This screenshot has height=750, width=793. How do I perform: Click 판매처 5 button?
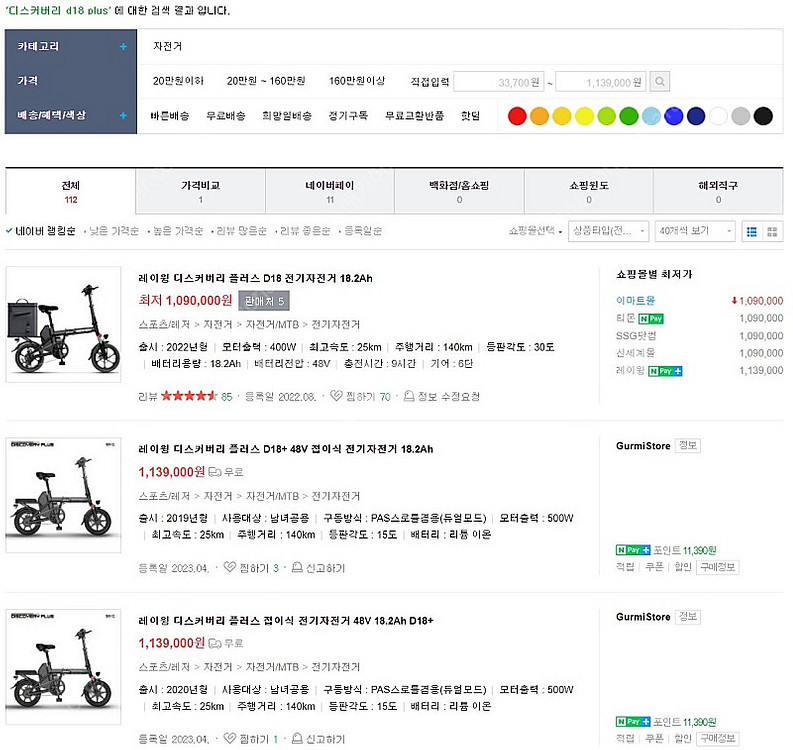click(264, 301)
